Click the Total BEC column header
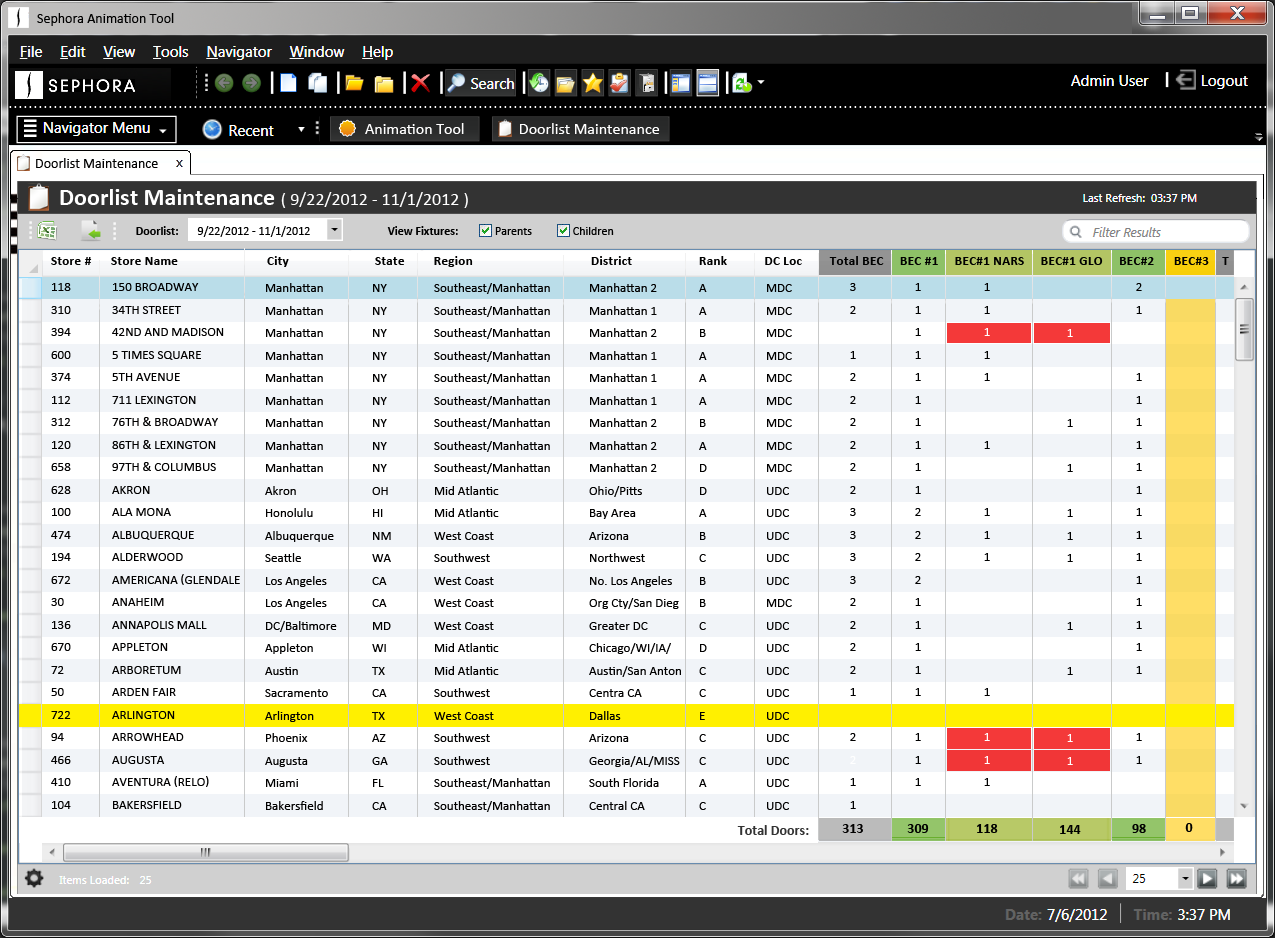This screenshot has width=1275, height=938. 856,261
